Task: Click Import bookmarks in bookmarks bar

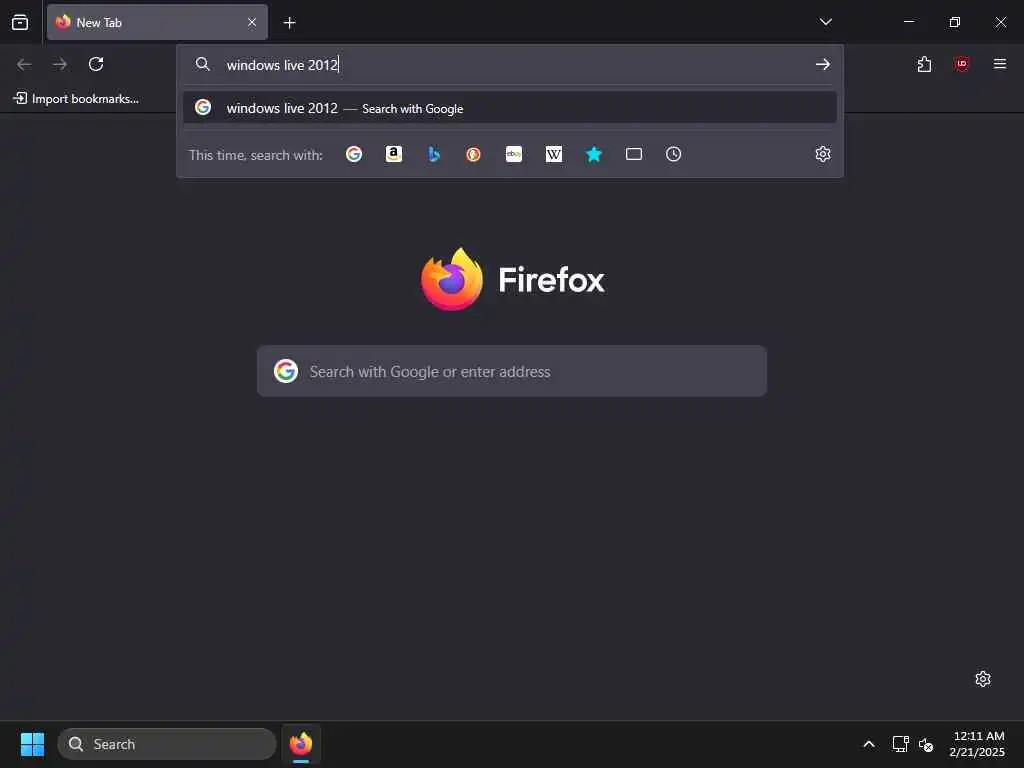Action: point(76,99)
